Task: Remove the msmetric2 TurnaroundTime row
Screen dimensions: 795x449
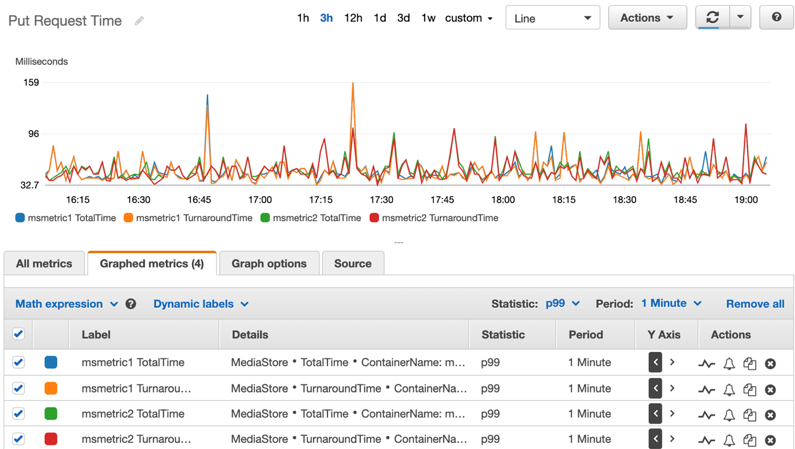Action: (770, 440)
